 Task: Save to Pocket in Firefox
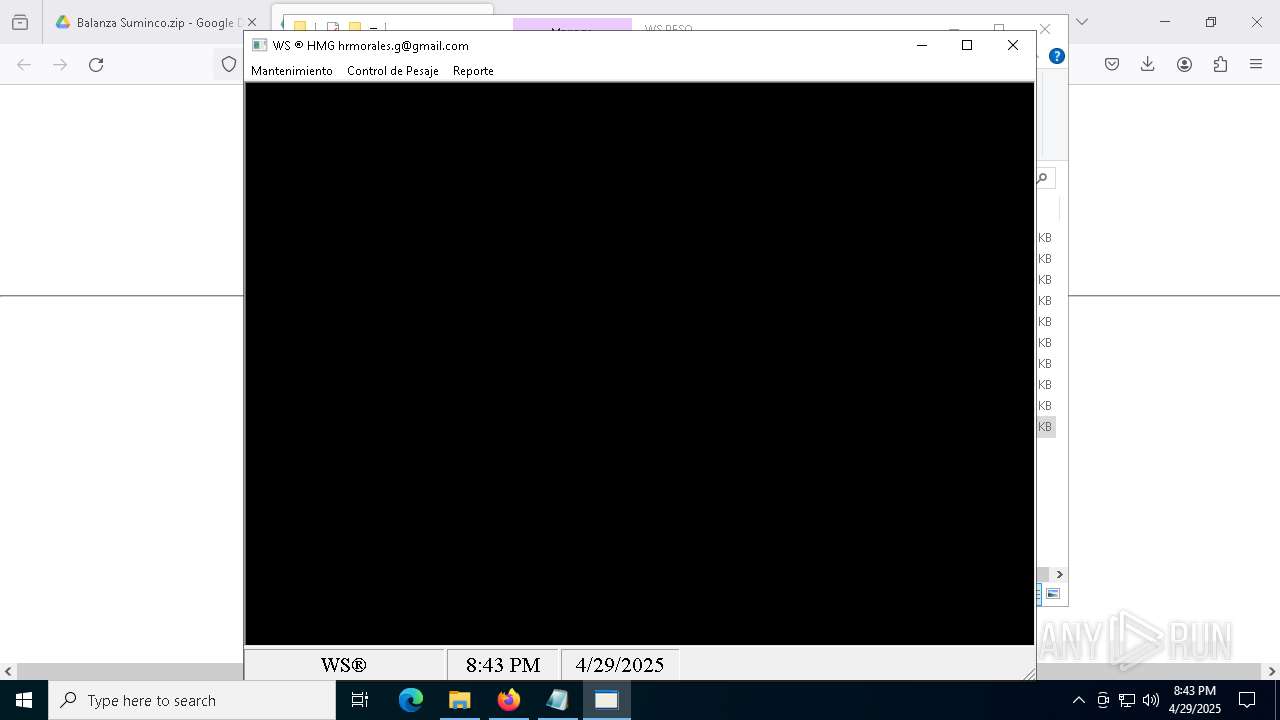tap(1112, 64)
